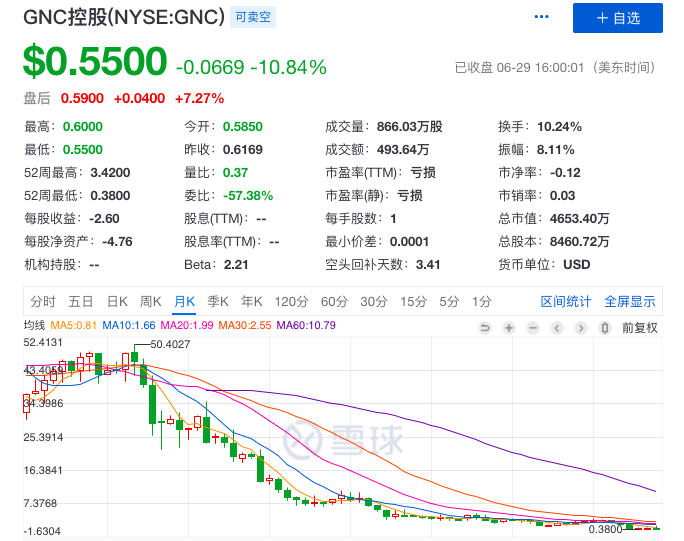Image resolution: width=684 pixels, height=541 pixels.
Task: Open the three-dot more options menu
Action: [541, 17]
